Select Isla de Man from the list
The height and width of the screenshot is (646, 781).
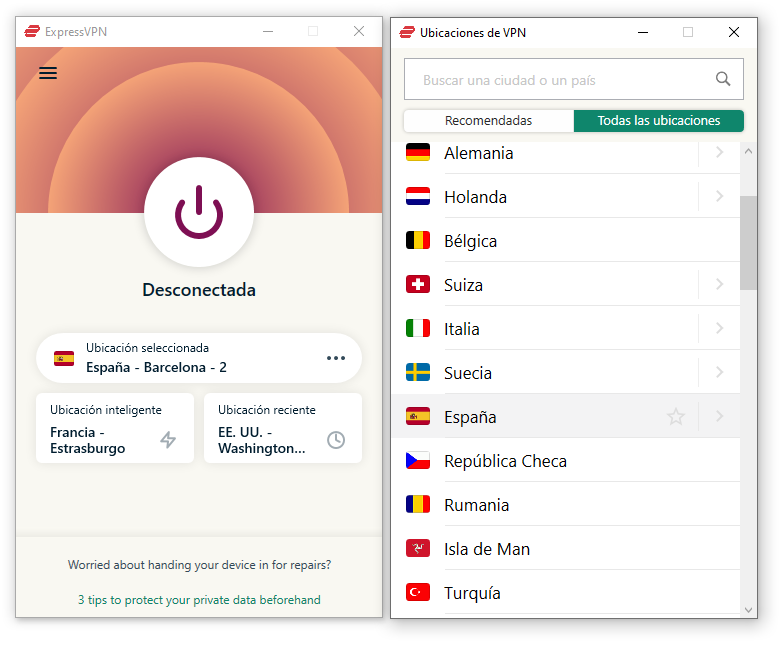(x=566, y=548)
